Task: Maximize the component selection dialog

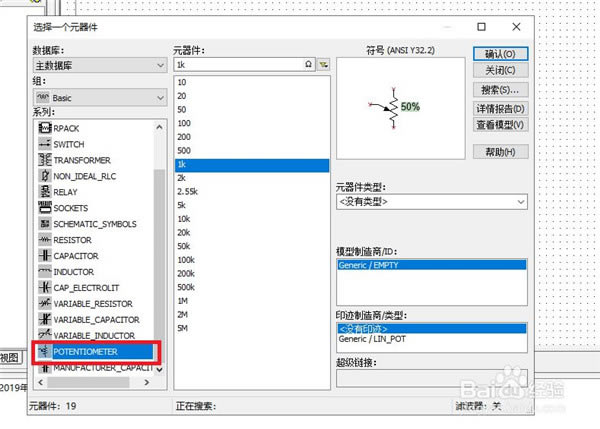Action: click(481, 27)
